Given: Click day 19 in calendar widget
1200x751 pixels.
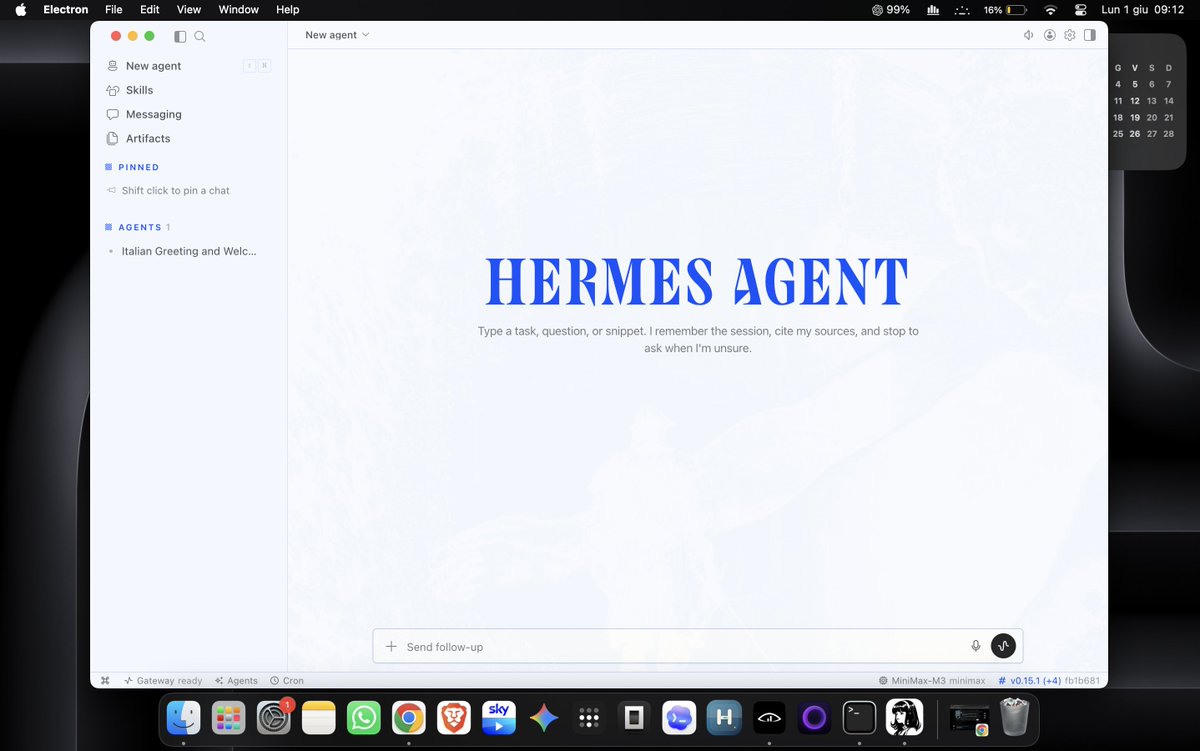Looking at the screenshot, I should click(1135, 118).
